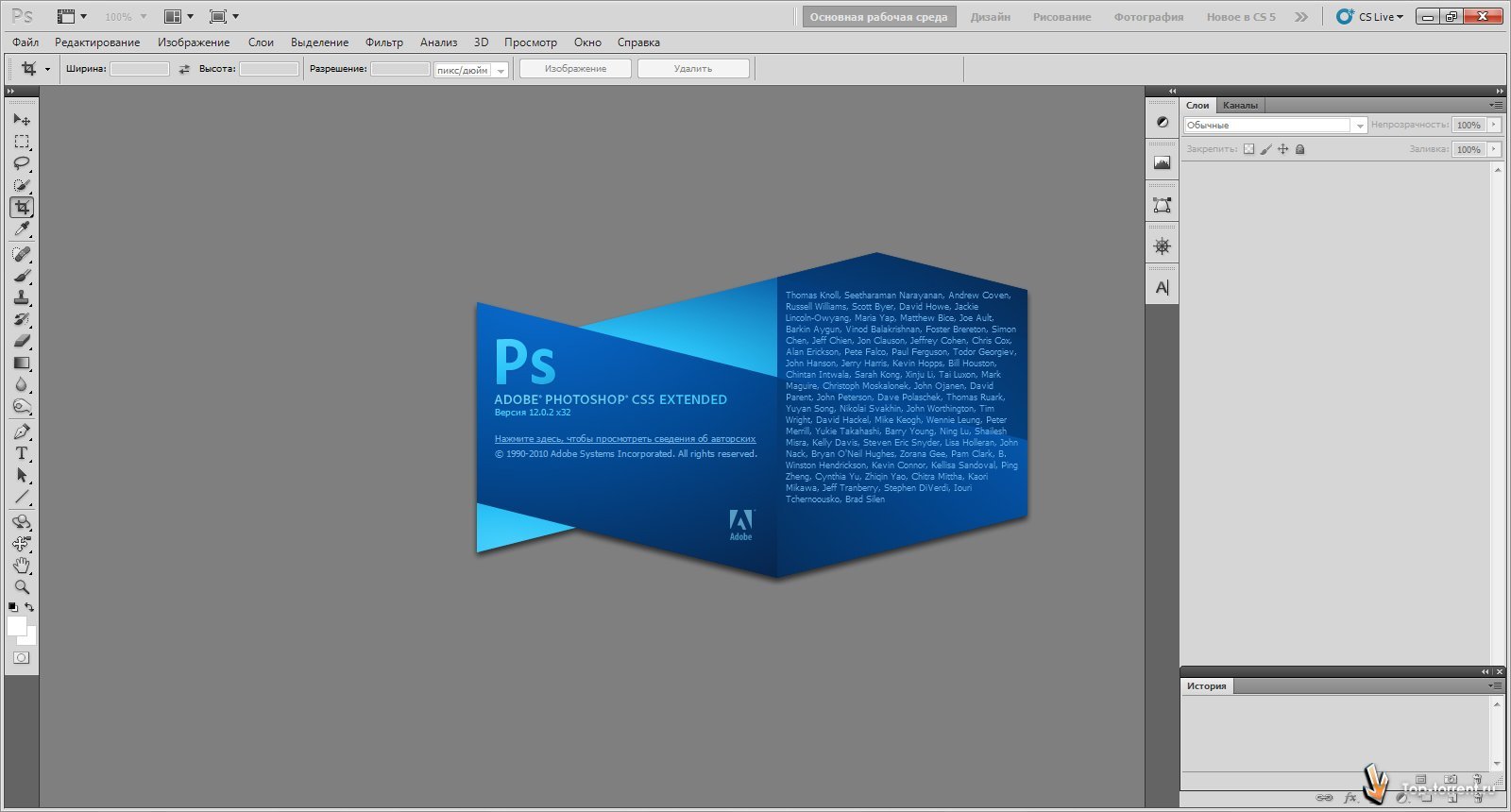Open the пикс/дюйм resolution units dropdown
Image resolution: width=1511 pixels, height=812 pixels.
click(x=471, y=70)
